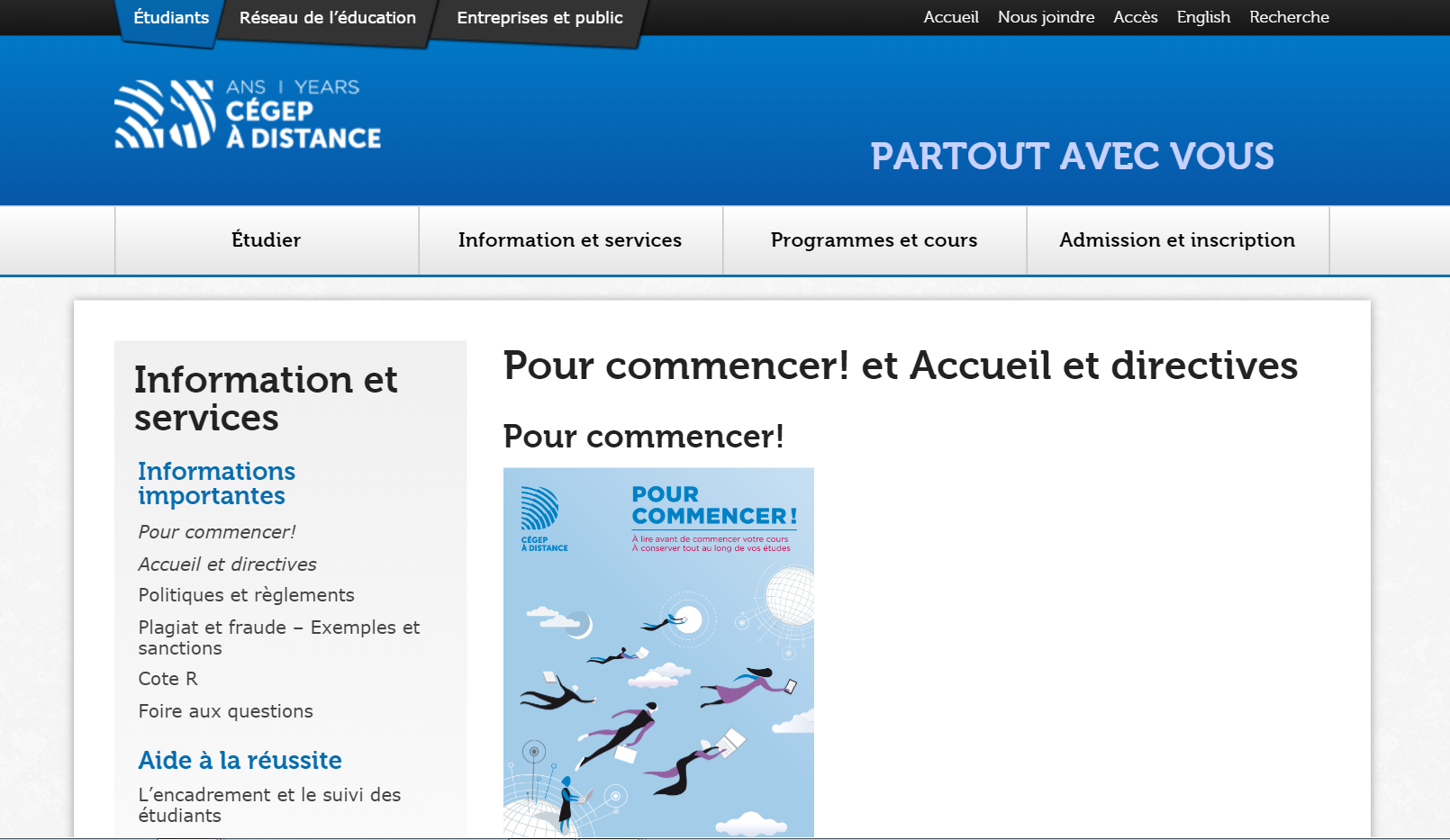
Task: Open the Information et services menu
Action: coord(570,240)
